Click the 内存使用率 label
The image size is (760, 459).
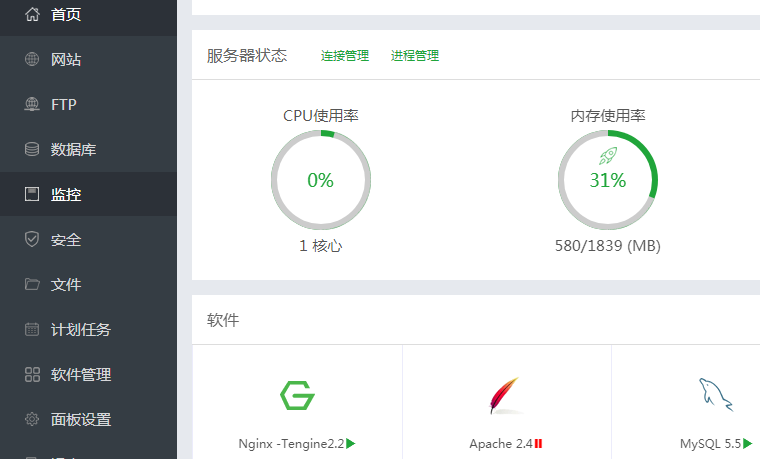[608, 115]
